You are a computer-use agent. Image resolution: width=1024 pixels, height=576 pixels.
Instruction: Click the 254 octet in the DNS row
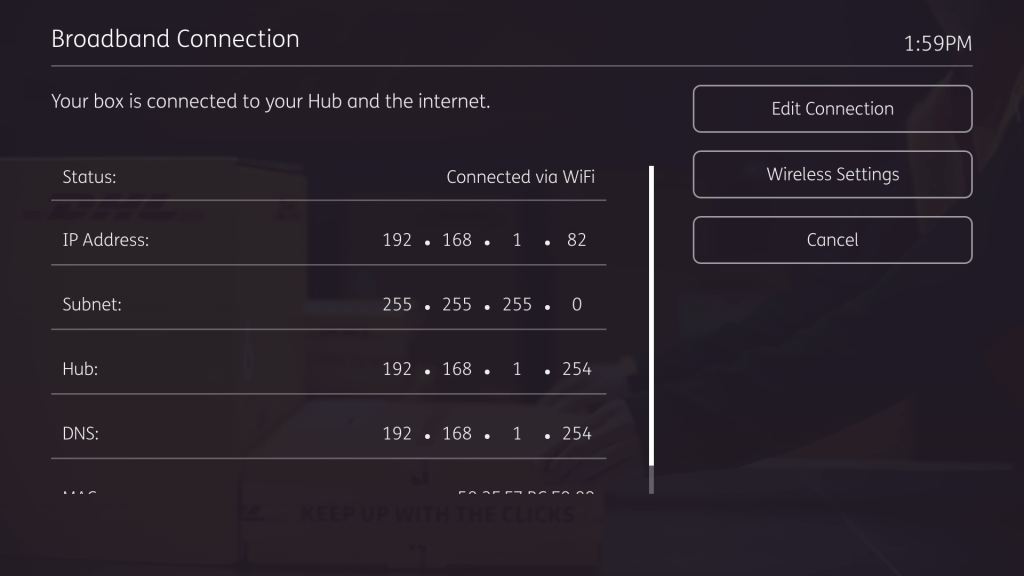click(x=577, y=434)
